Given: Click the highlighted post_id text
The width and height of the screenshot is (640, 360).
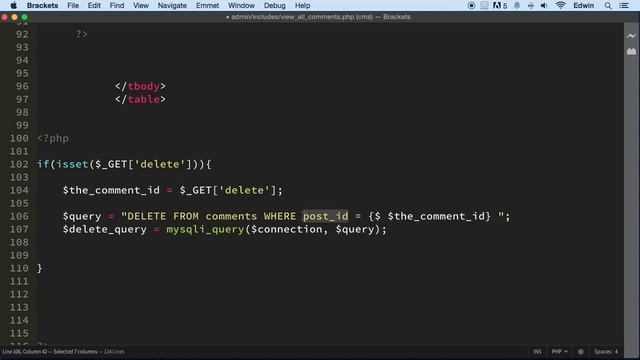Looking at the screenshot, I should click(x=326, y=216).
